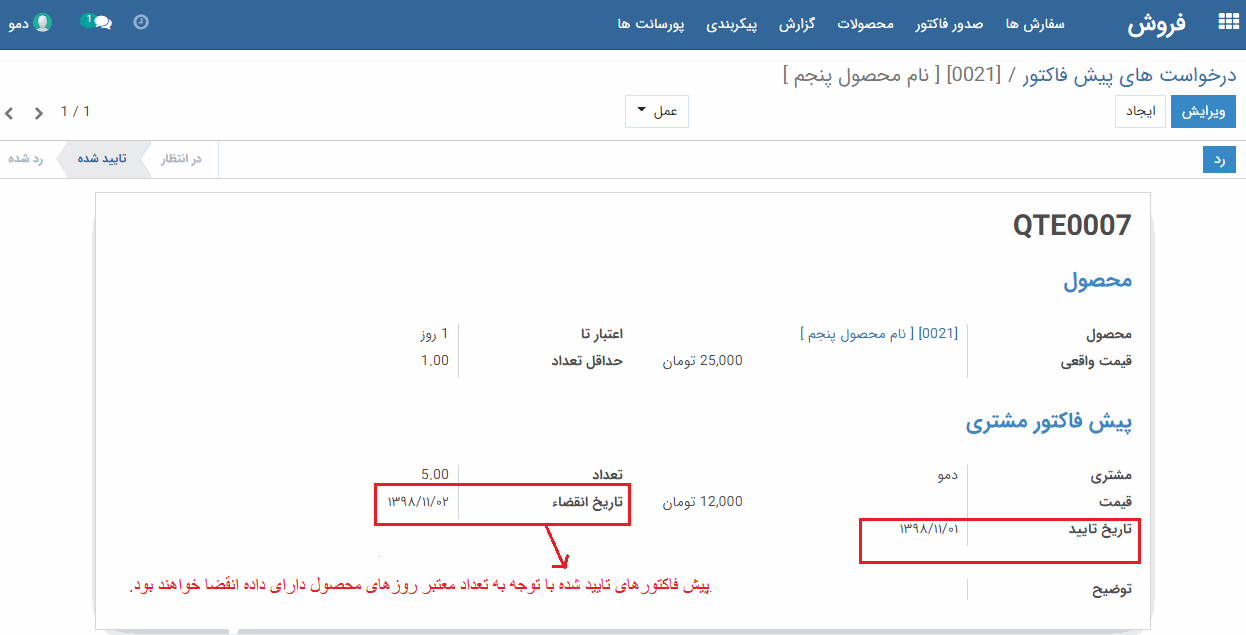Click the قیمت واقعی field label
The image size is (1246, 635).
[1096, 361]
